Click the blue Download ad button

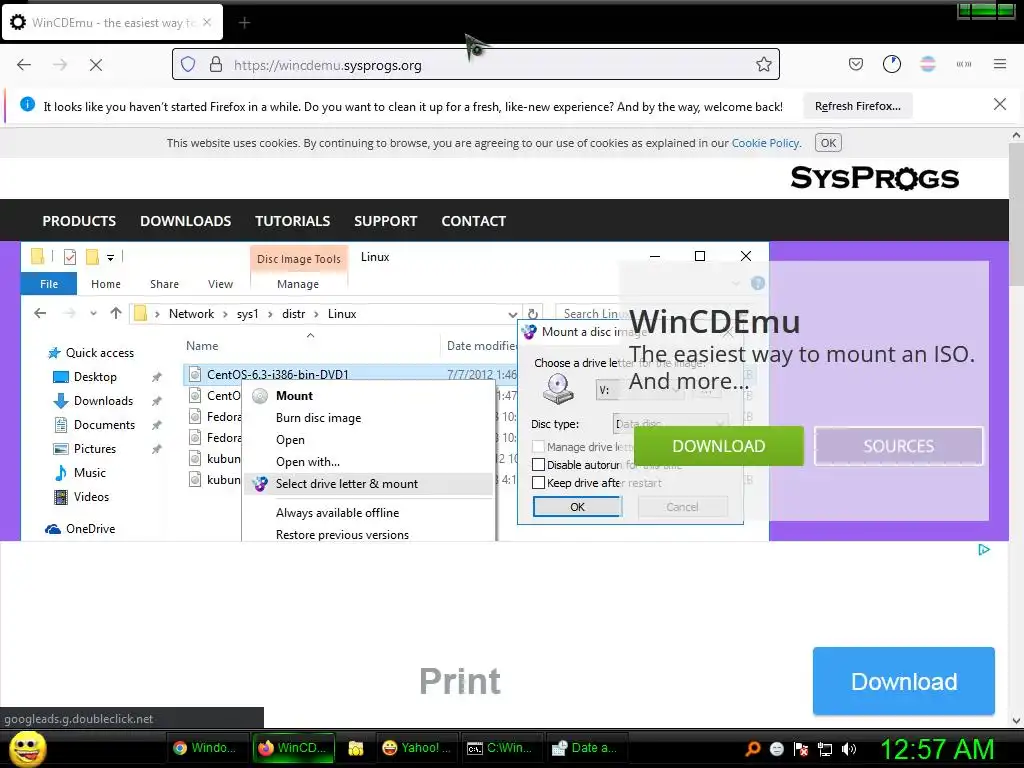[904, 681]
